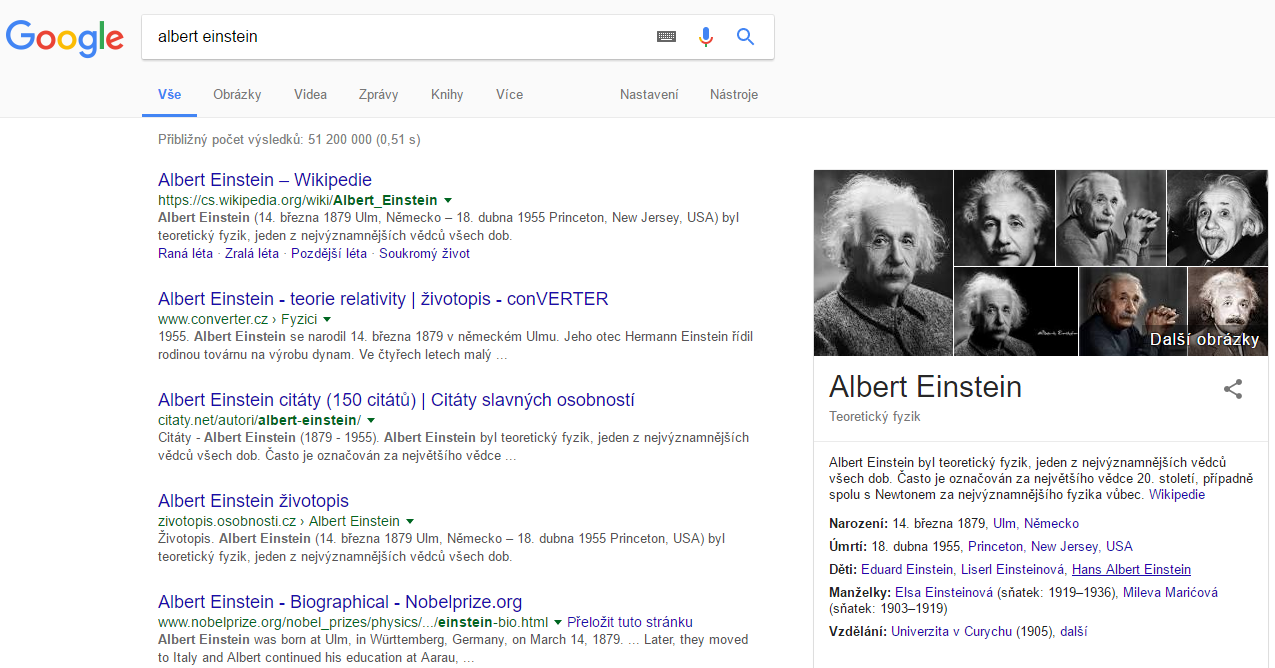Open the Soukromý život sitelink
The height and width of the screenshot is (668, 1275).
[424, 254]
